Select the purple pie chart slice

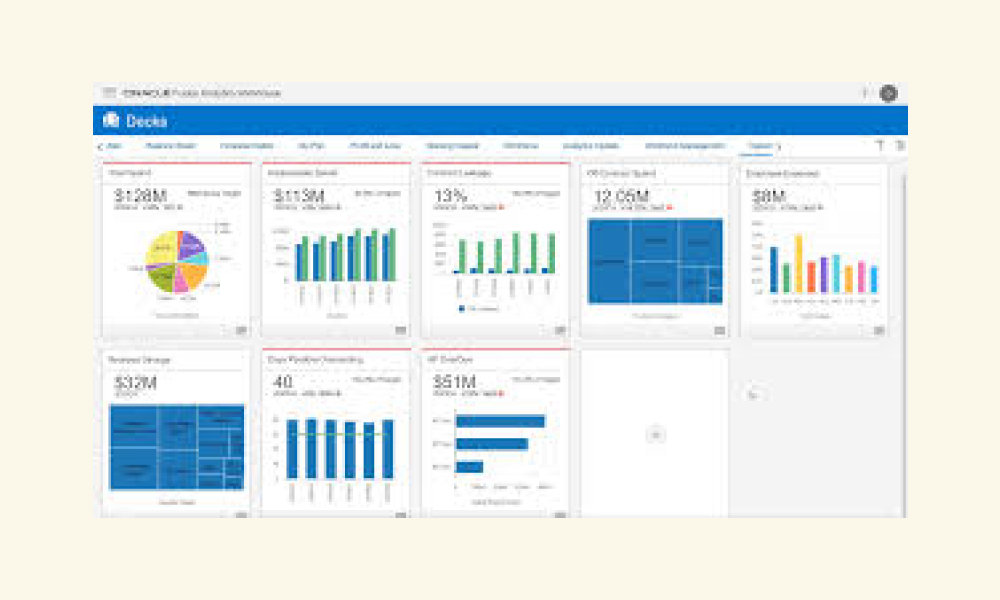[x=191, y=244]
